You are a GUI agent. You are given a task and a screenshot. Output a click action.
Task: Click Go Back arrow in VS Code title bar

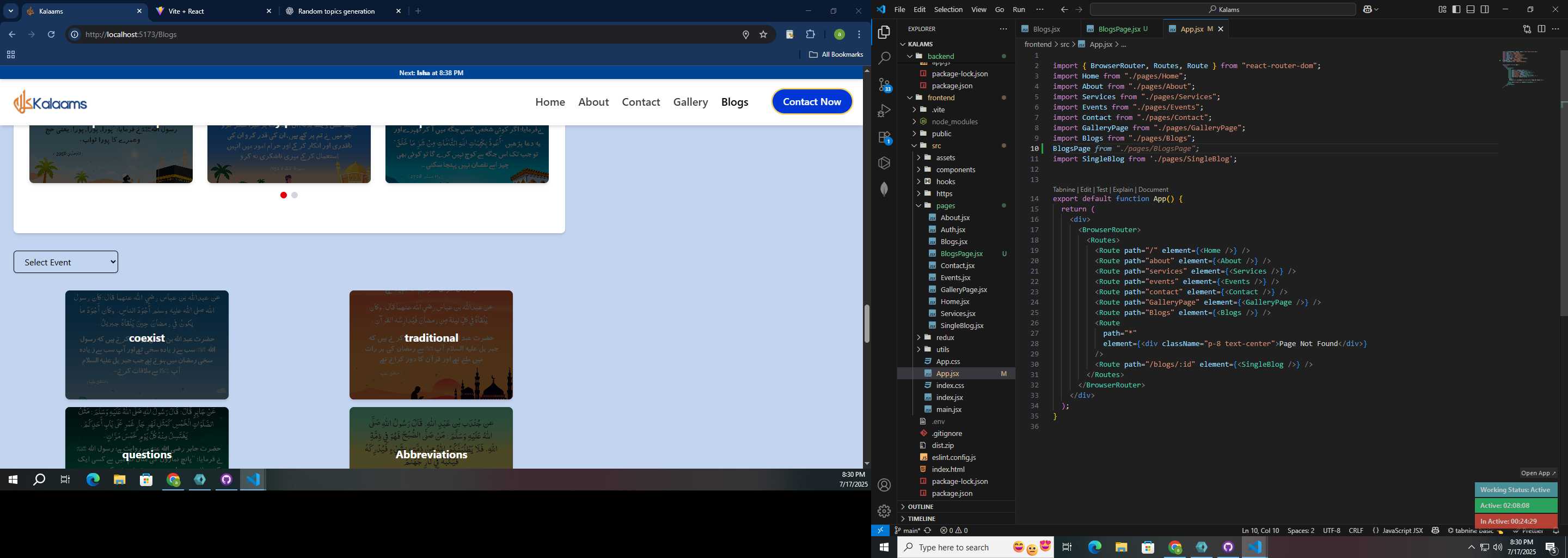1064,10
